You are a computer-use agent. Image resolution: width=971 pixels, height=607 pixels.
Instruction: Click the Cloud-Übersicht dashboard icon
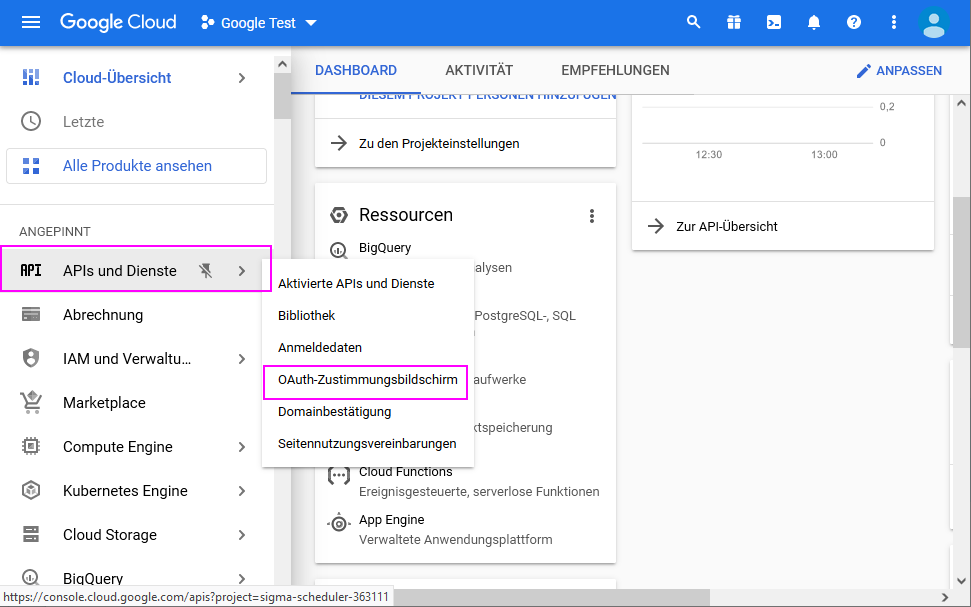[x=31, y=77]
